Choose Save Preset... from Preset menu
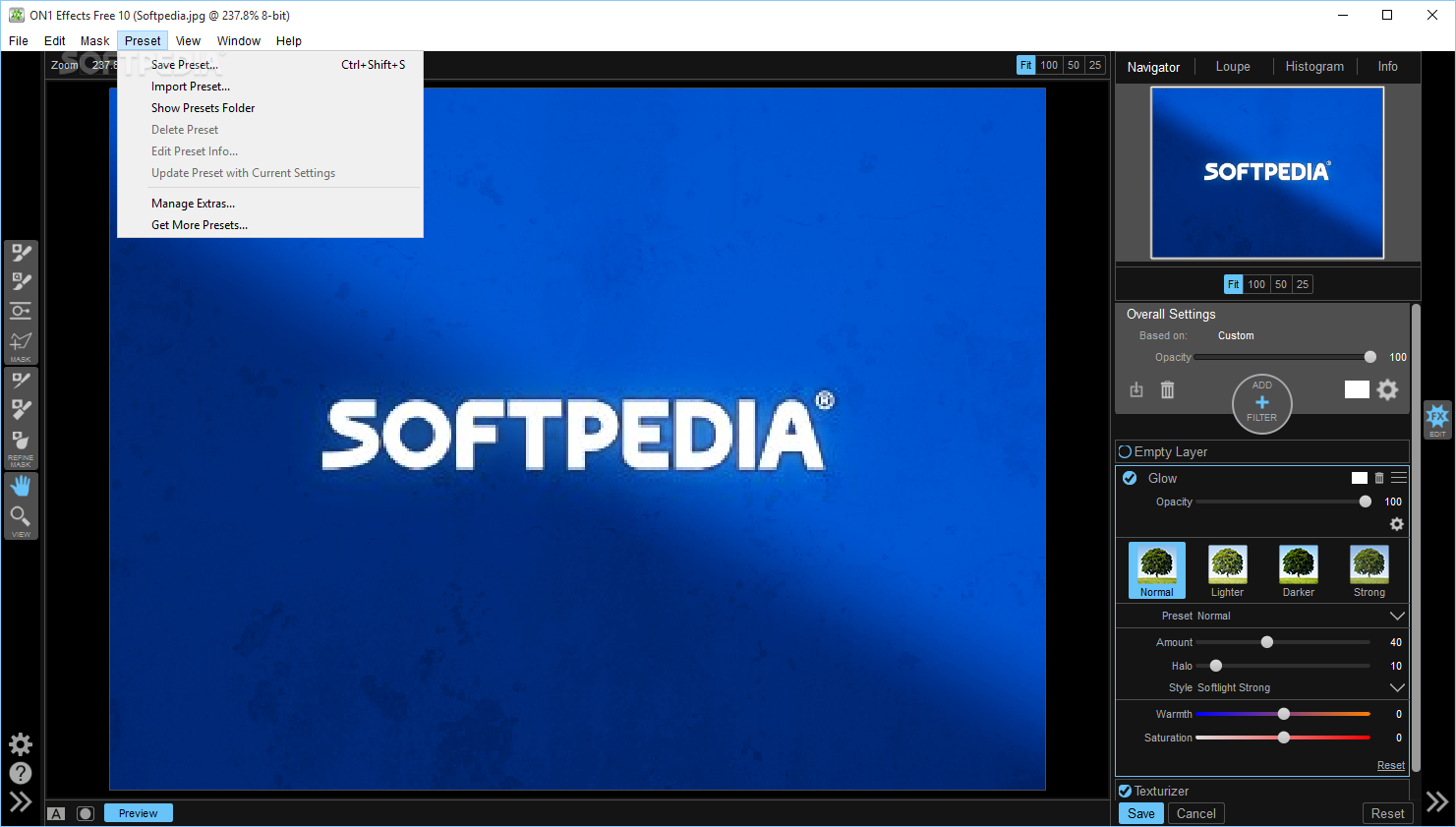The image size is (1456, 827). click(270, 65)
